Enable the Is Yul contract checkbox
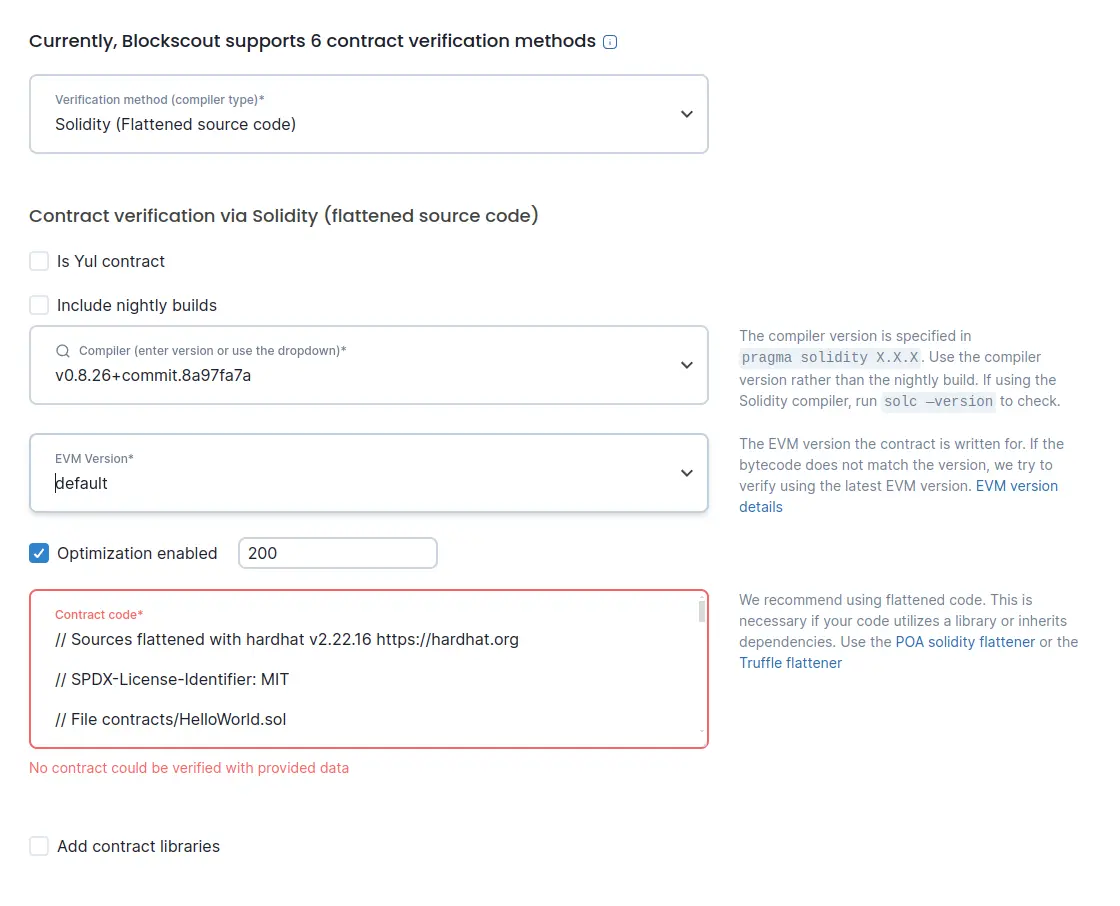 39,262
